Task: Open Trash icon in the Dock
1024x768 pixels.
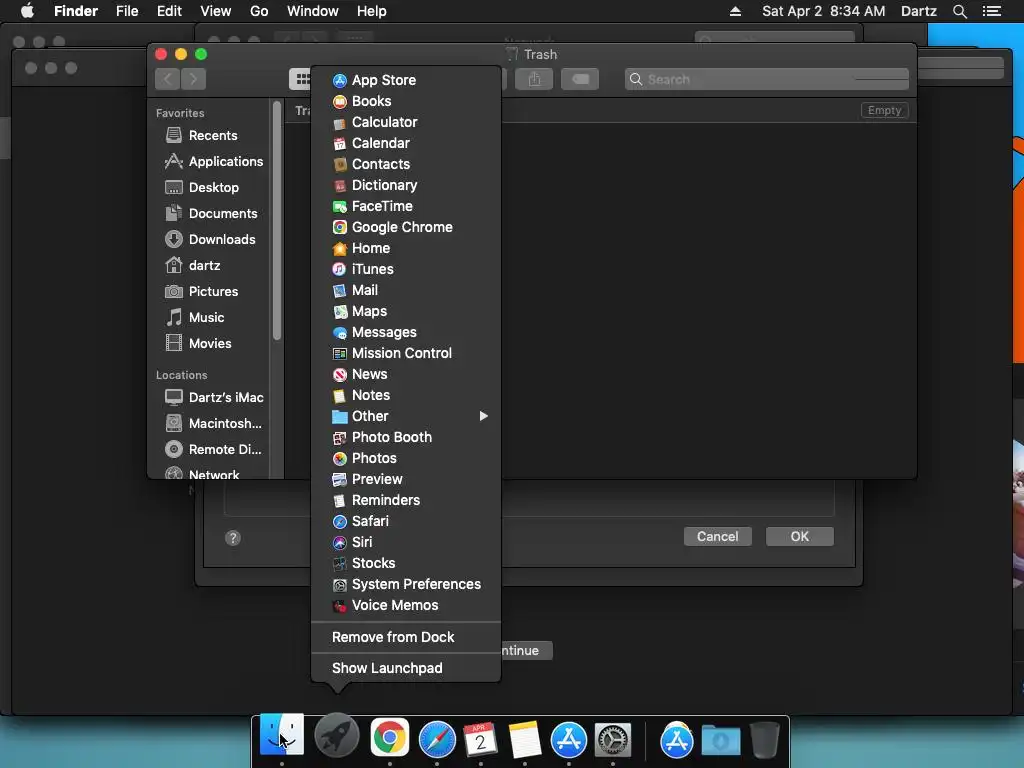Action: pos(764,739)
